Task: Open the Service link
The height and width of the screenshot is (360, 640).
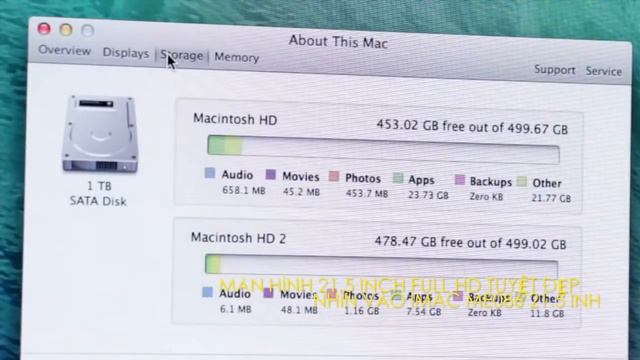Action: [x=604, y=71]
